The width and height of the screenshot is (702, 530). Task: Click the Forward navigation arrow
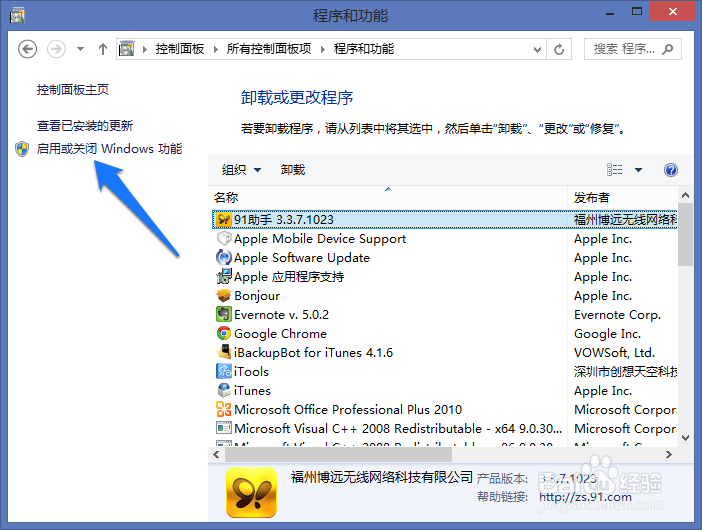[56, 49]
